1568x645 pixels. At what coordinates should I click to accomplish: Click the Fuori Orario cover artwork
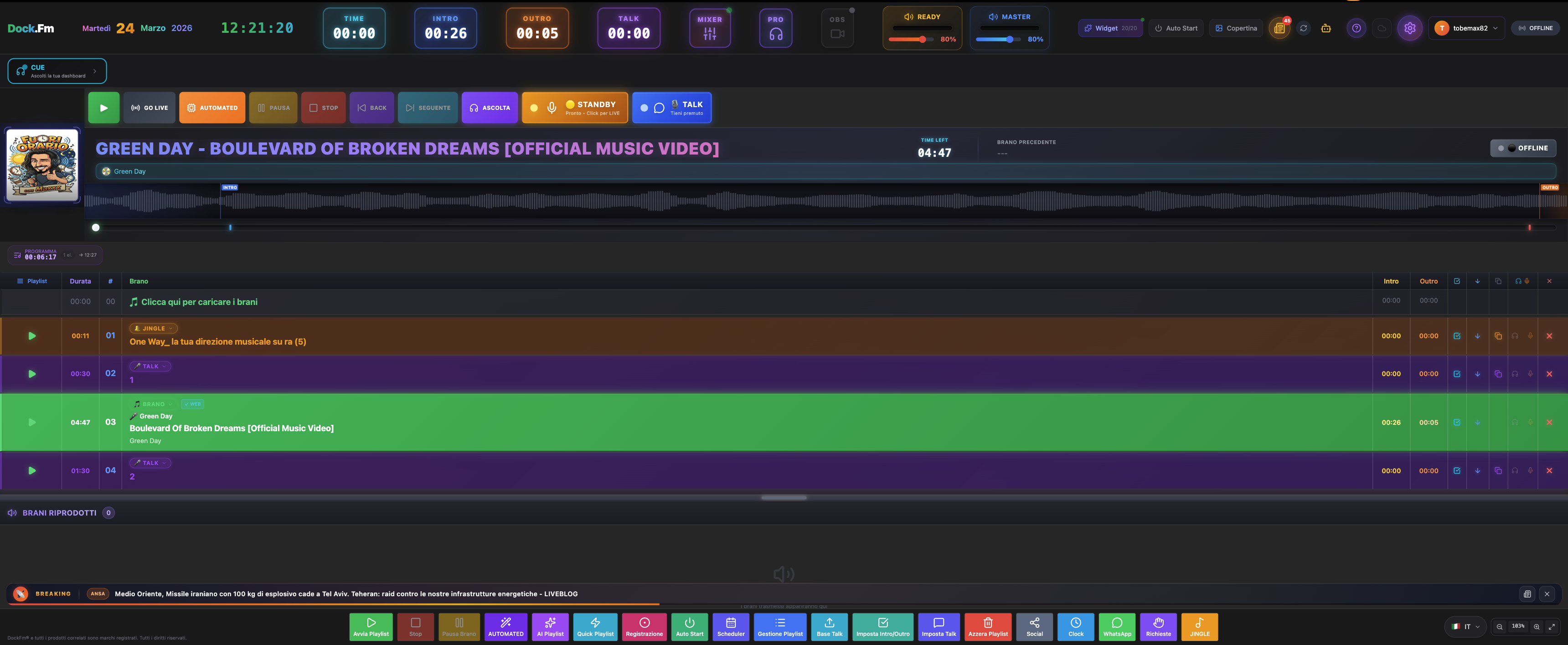(x=42, y=165)
